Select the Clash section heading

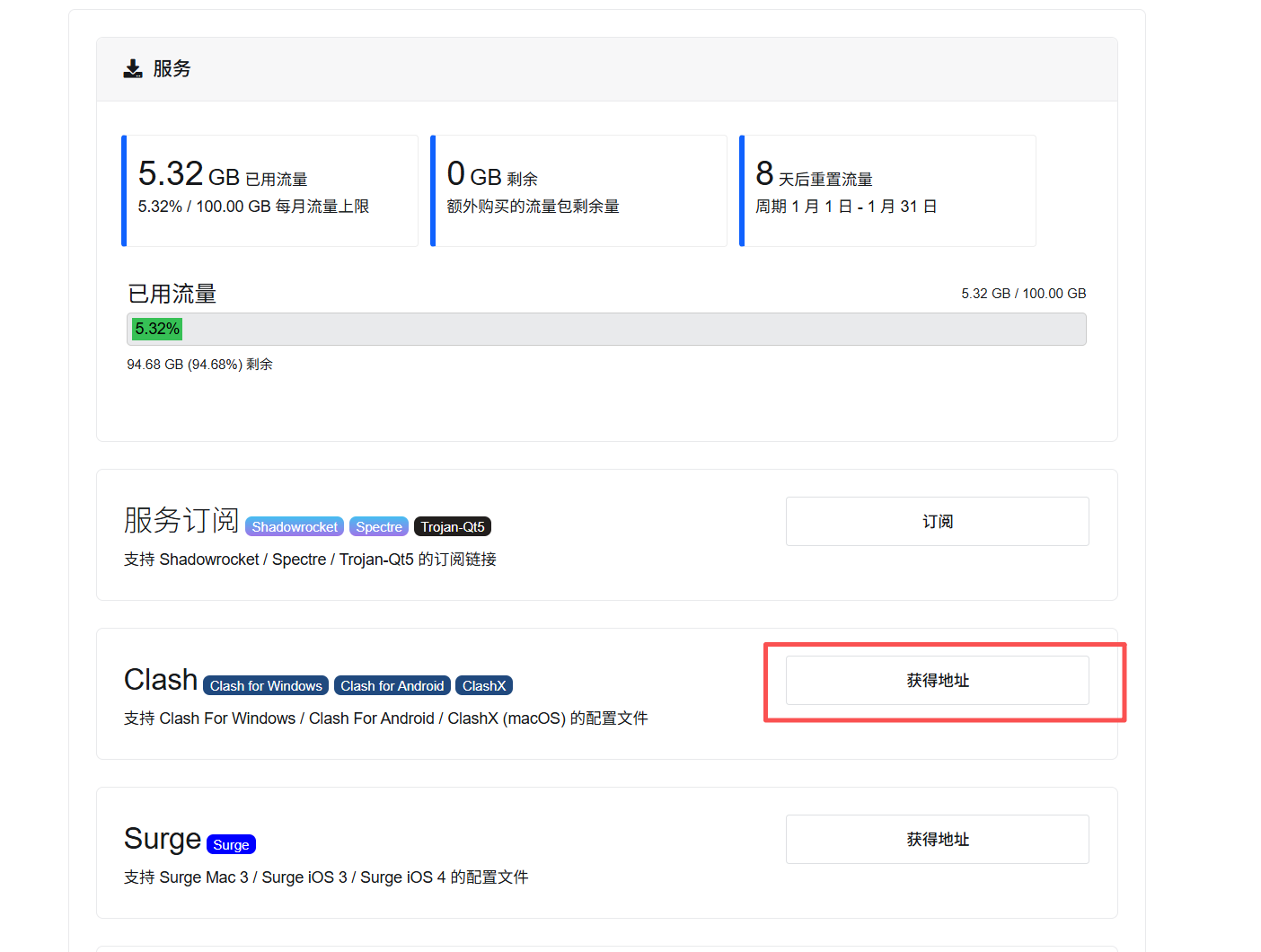click(160, 680)
